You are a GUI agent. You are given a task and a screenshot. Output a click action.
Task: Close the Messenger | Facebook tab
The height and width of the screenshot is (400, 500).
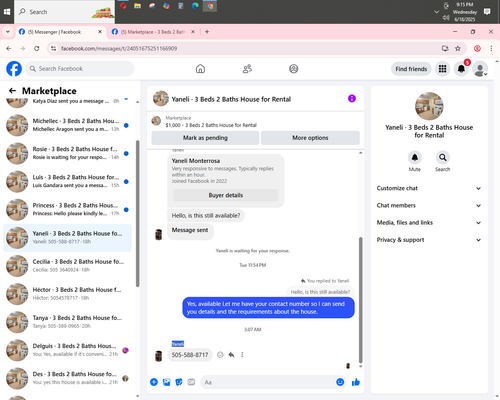click(100, 32)
